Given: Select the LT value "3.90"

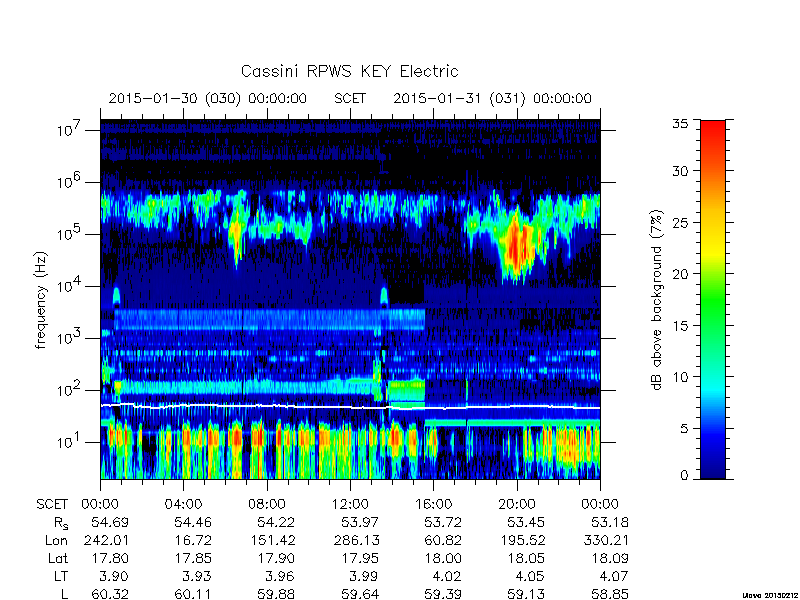Looking at the screenshot, I should tap(114, 576).
